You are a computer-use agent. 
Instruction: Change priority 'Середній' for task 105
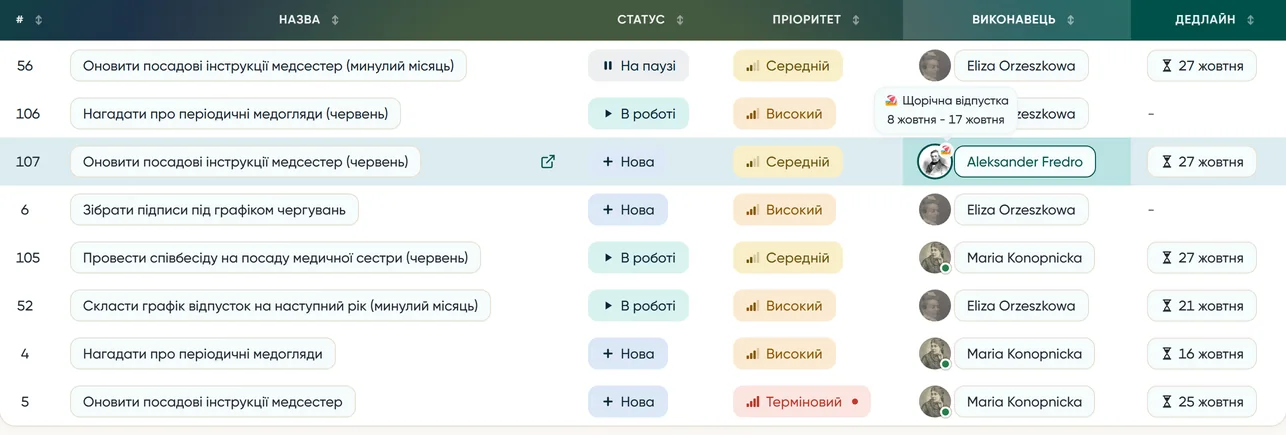coord(788,258)
